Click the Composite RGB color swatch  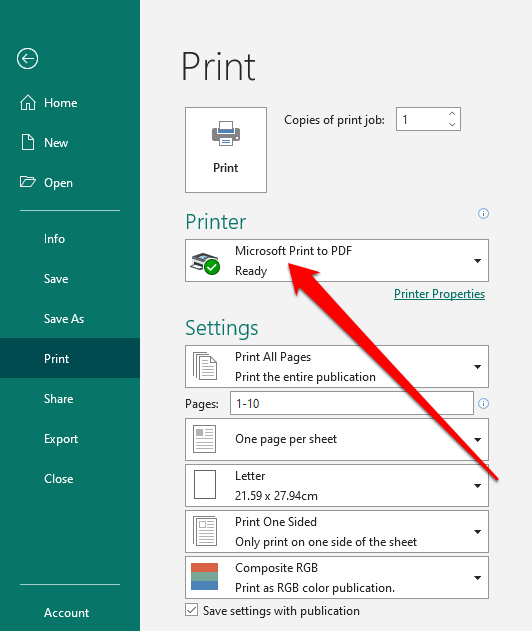pos(204,577)
